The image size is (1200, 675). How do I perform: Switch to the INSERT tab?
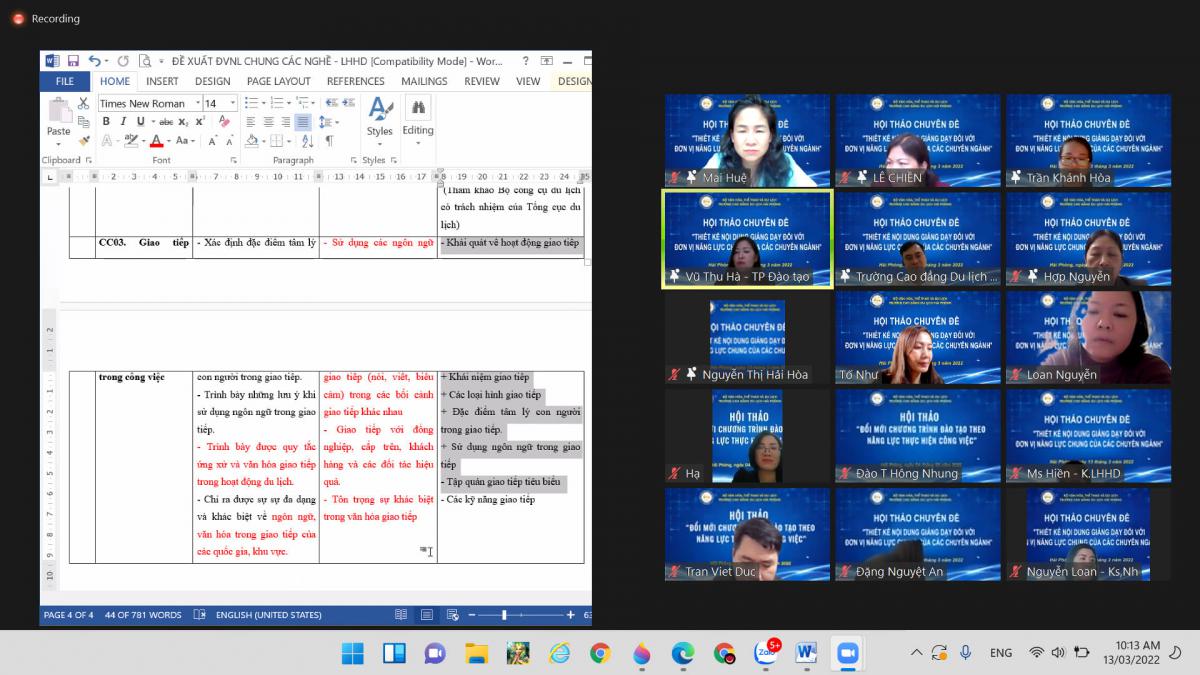click(x=162, y=81)
